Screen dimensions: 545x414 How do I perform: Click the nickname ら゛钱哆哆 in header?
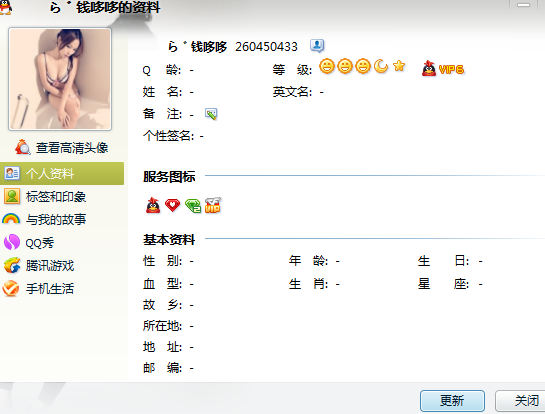click(197, 47)
